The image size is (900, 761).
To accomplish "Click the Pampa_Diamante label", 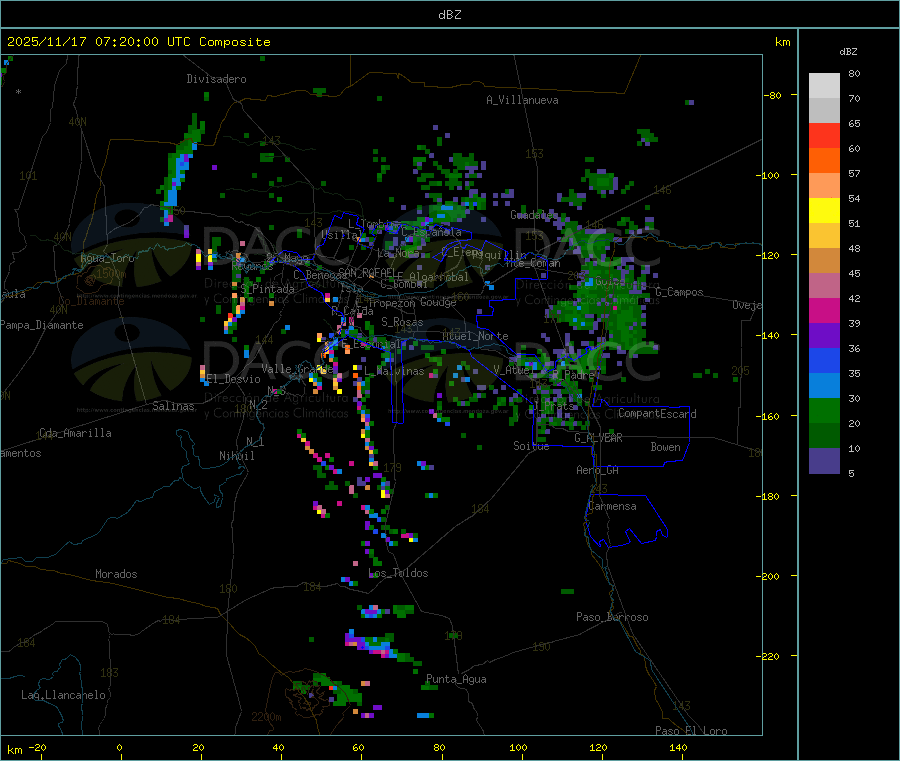I will tap(42, 325).
